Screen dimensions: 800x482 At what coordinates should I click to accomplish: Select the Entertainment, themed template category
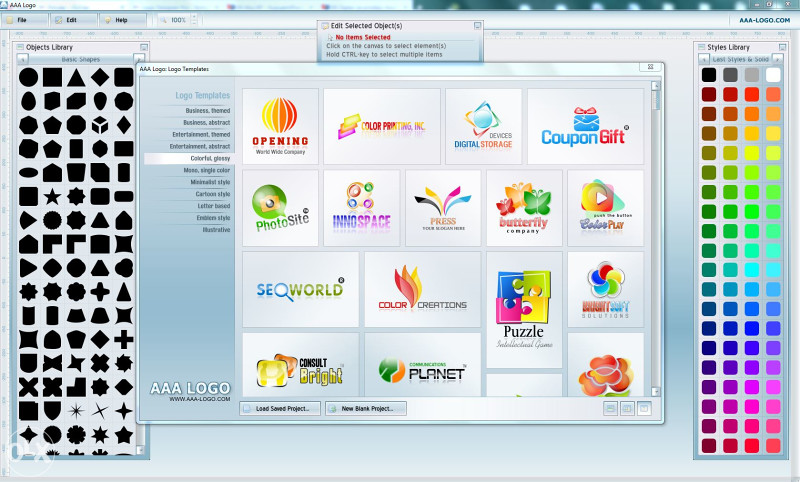[x=201, y=135]
